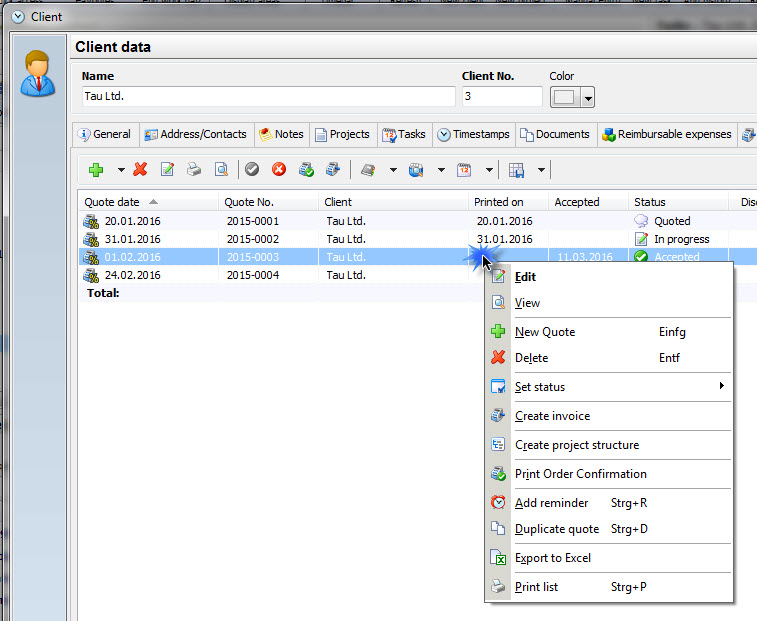Viewport: 757px width, 621px height.
Task: Choose Create invoice from context menu
Action: click(552, 416)
